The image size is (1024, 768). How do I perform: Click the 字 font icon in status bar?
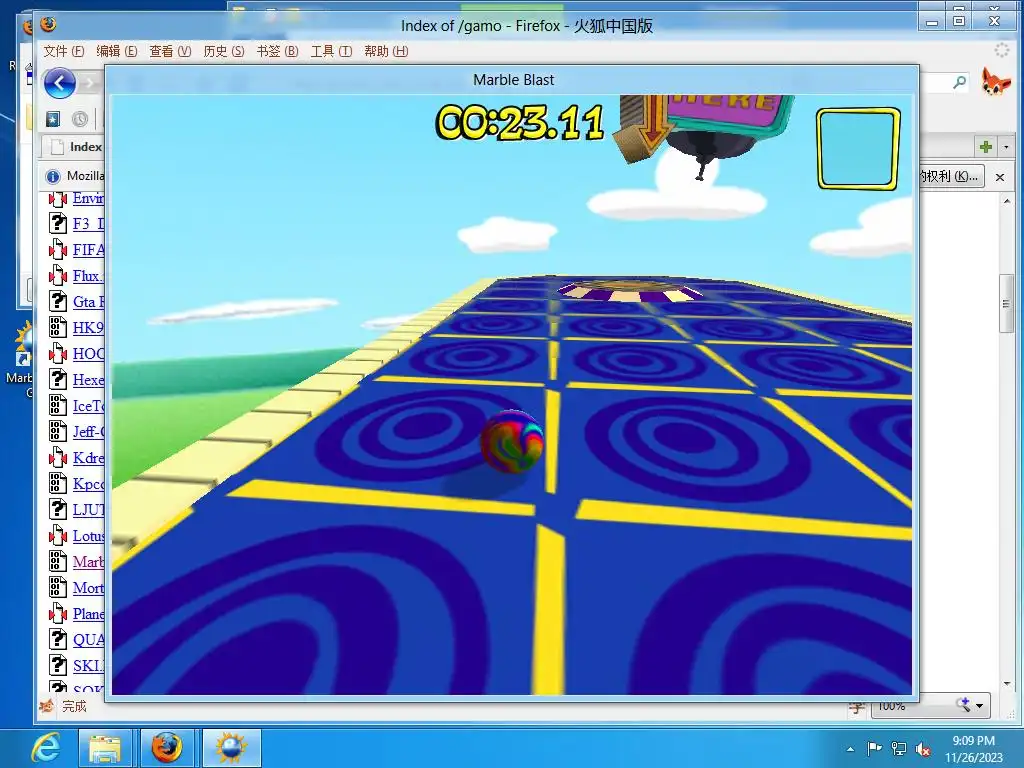point(857,707)
